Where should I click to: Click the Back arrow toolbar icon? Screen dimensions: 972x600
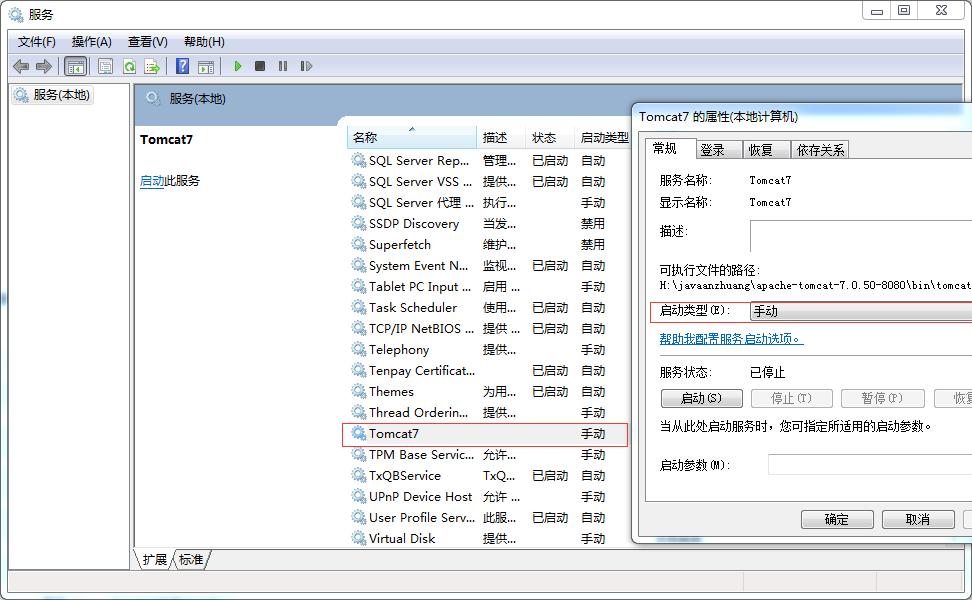click(21, 66)
